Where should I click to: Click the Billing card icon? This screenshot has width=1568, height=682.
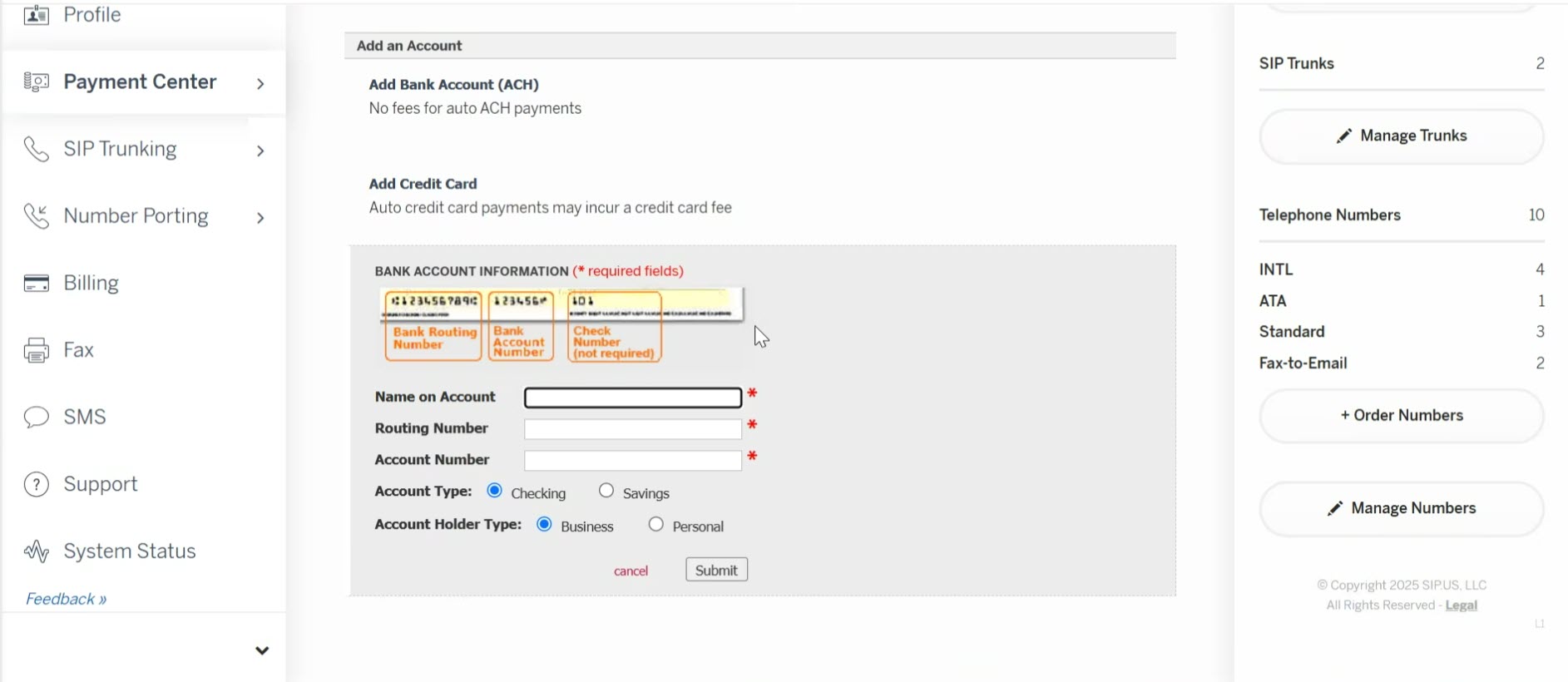[36, 283]
